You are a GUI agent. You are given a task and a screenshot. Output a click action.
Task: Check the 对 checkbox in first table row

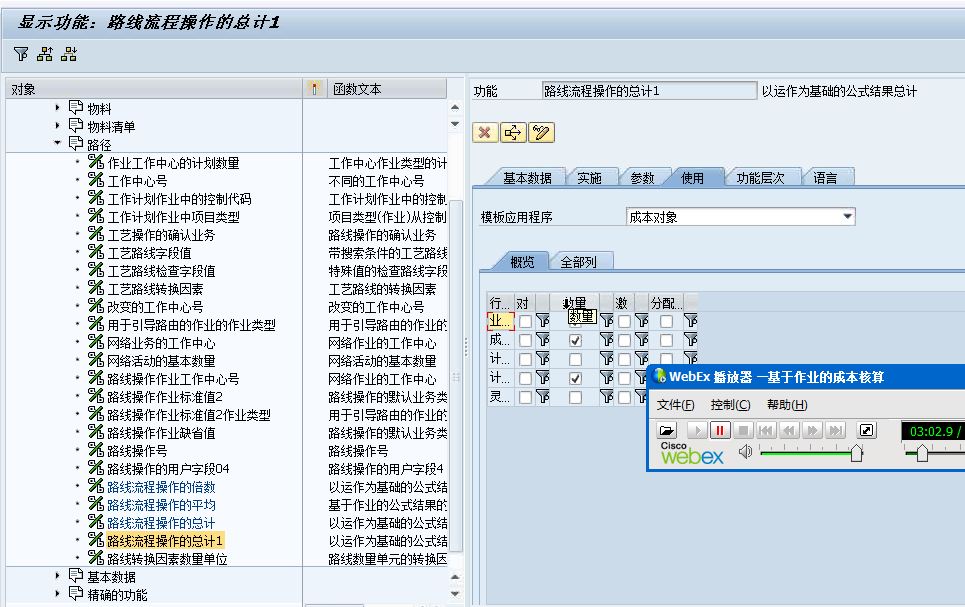[x=525, y=321]
